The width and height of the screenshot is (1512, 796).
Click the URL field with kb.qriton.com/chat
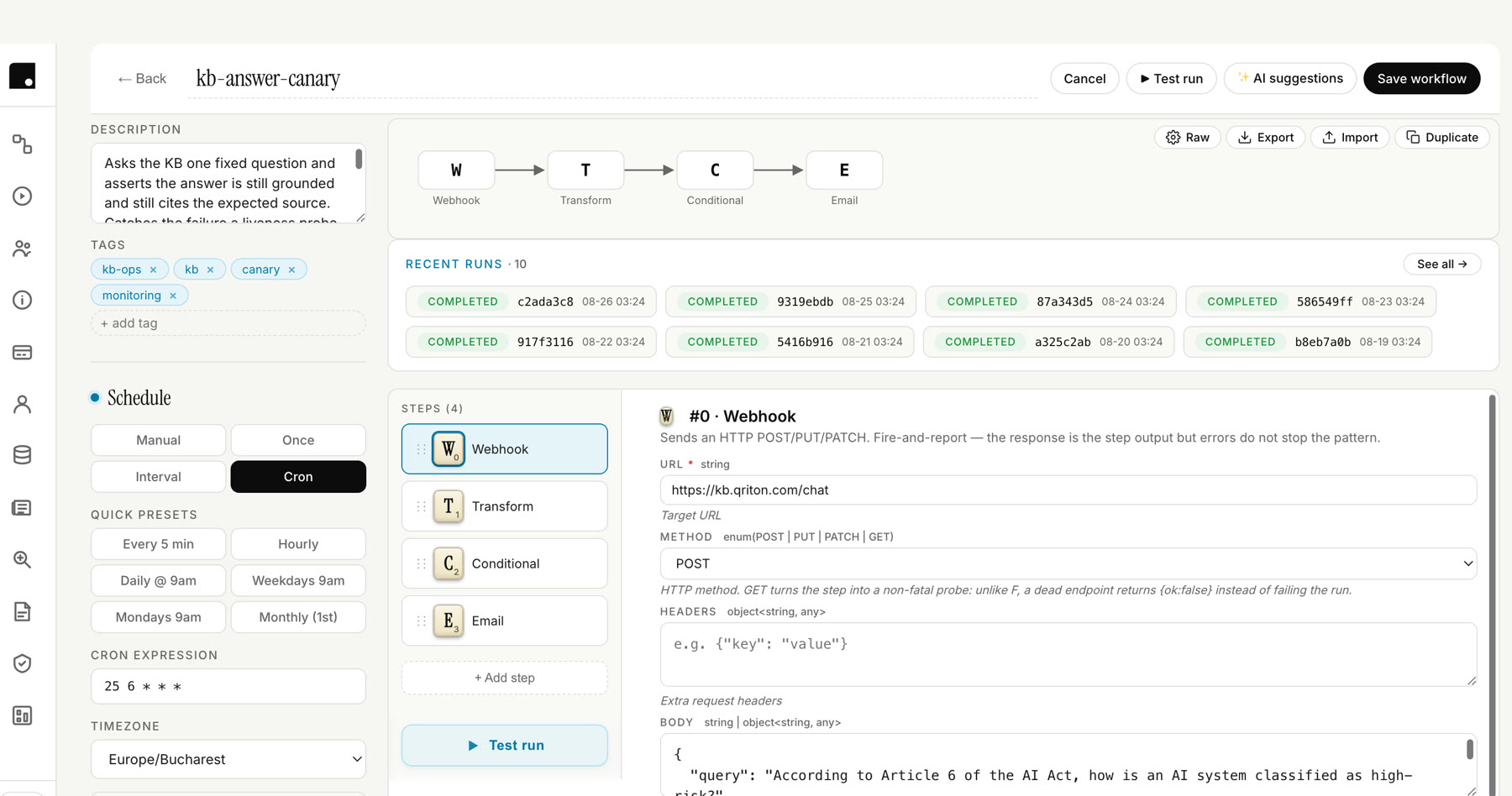pos(1068,490)
